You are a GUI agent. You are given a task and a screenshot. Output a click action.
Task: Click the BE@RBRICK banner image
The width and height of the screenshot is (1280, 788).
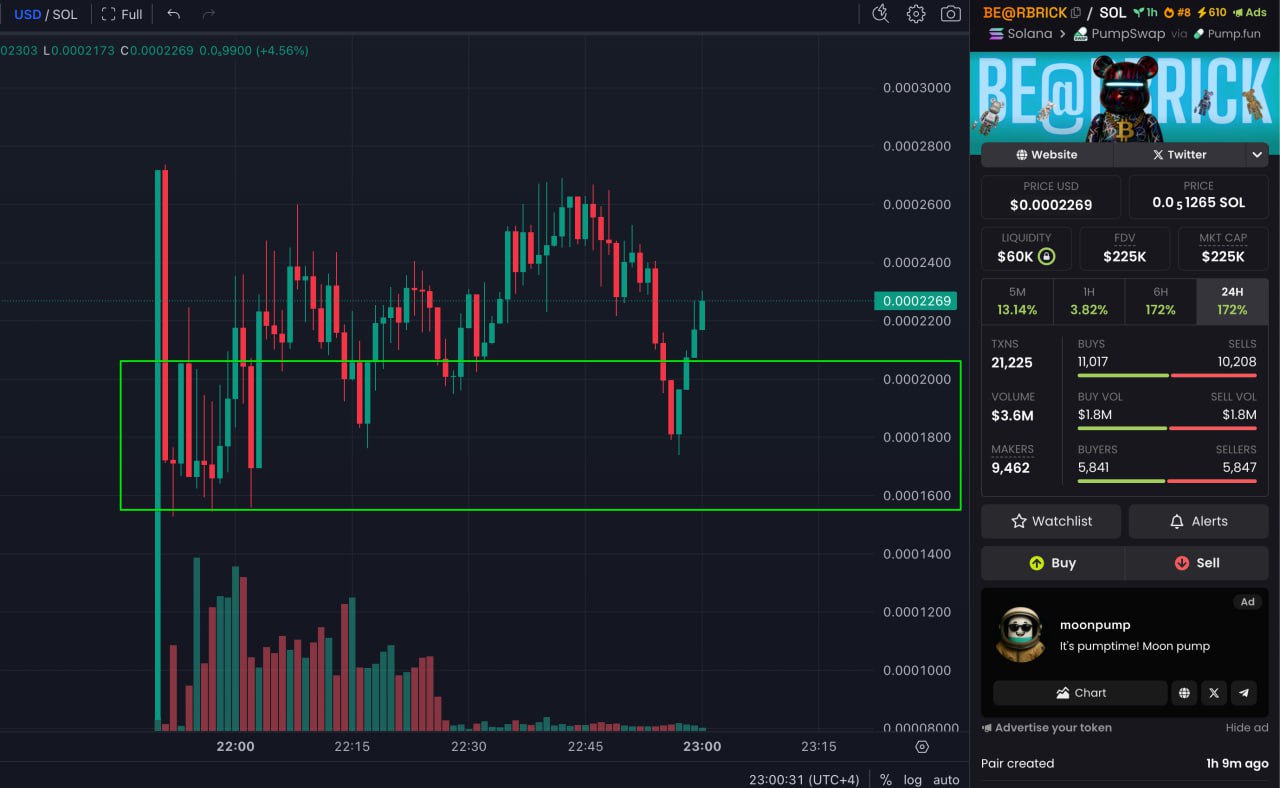pos(1124,98)
